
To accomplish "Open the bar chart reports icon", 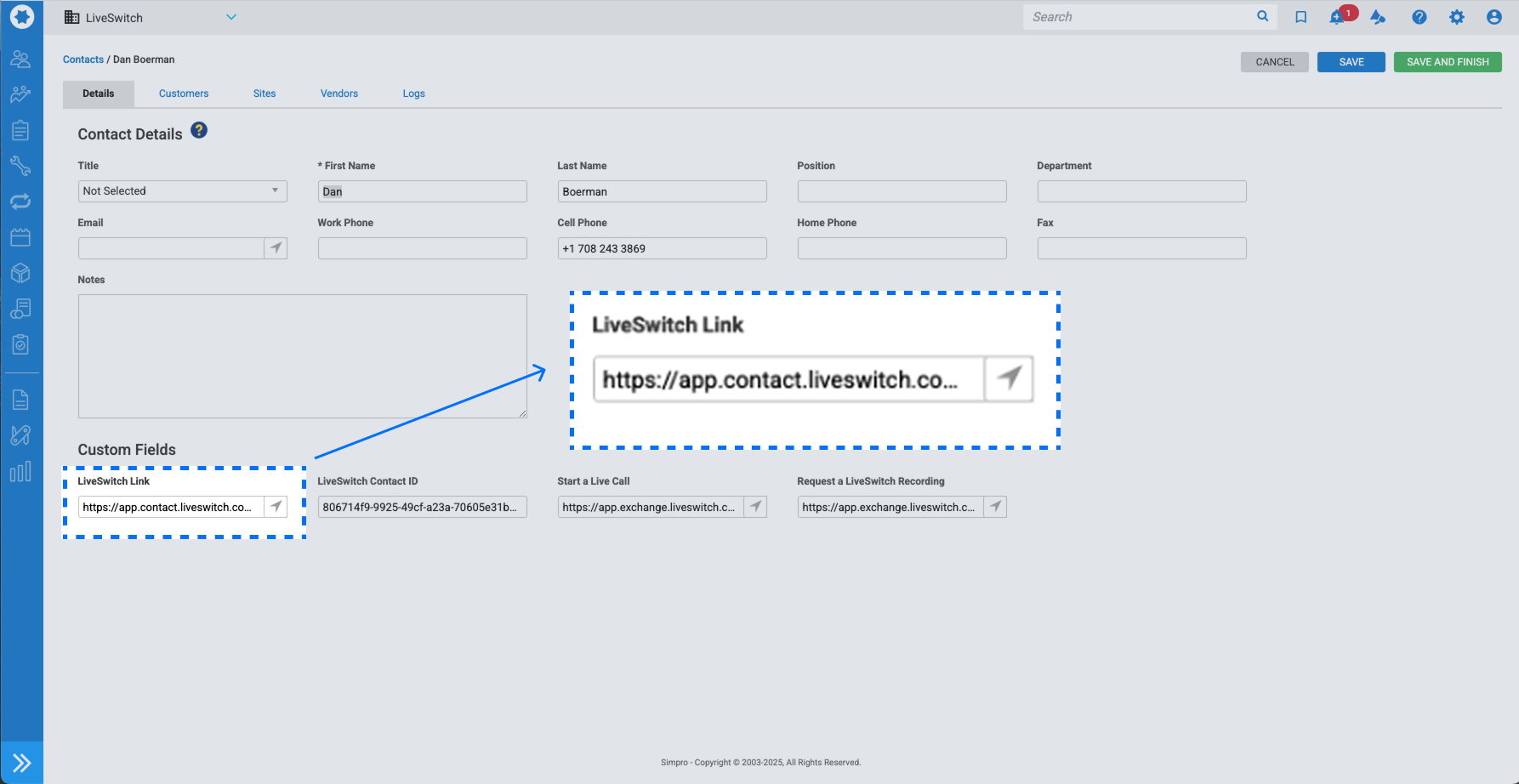I will point(20,472).
